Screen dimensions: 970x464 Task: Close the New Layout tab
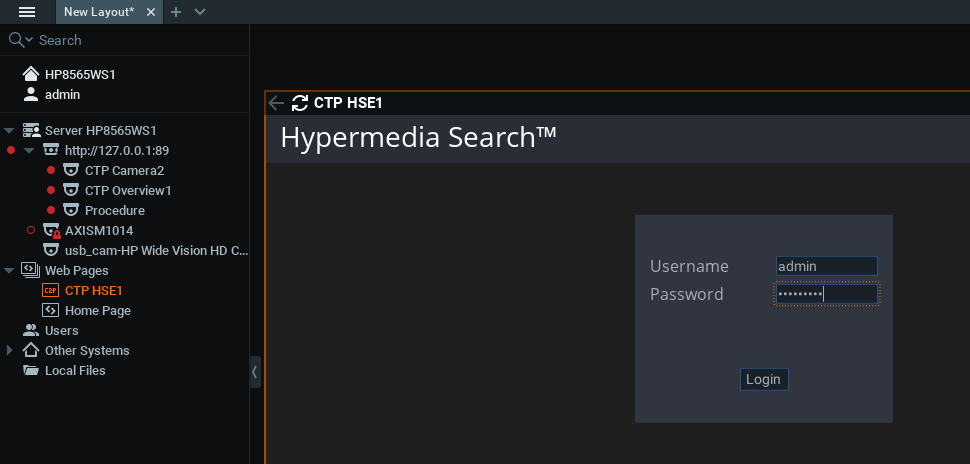click(150, 12)
